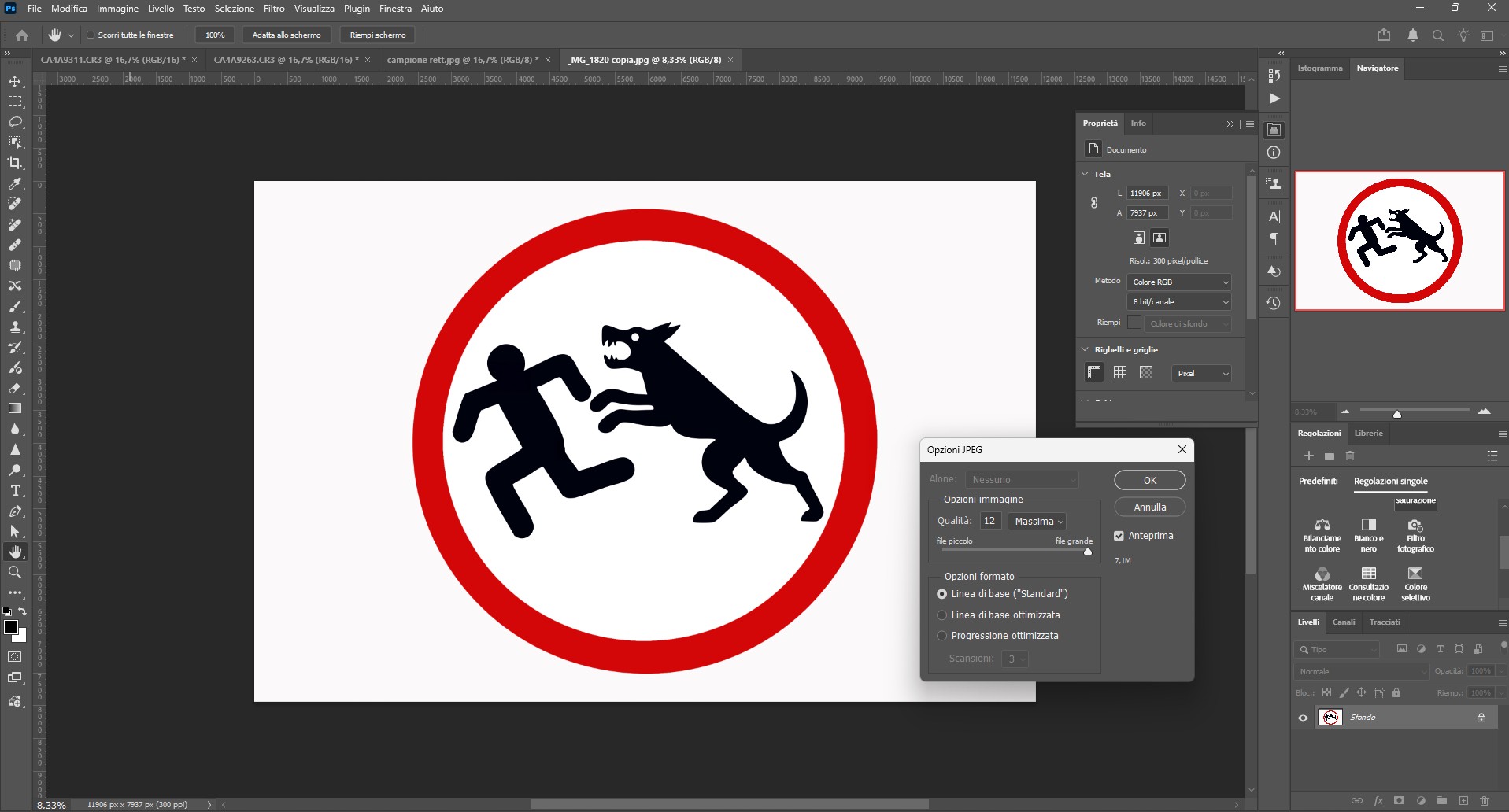Screen dimensions: 1509x812
Task: Click the Bianco e nero adjustment icon
Action: coord(1368,526)
